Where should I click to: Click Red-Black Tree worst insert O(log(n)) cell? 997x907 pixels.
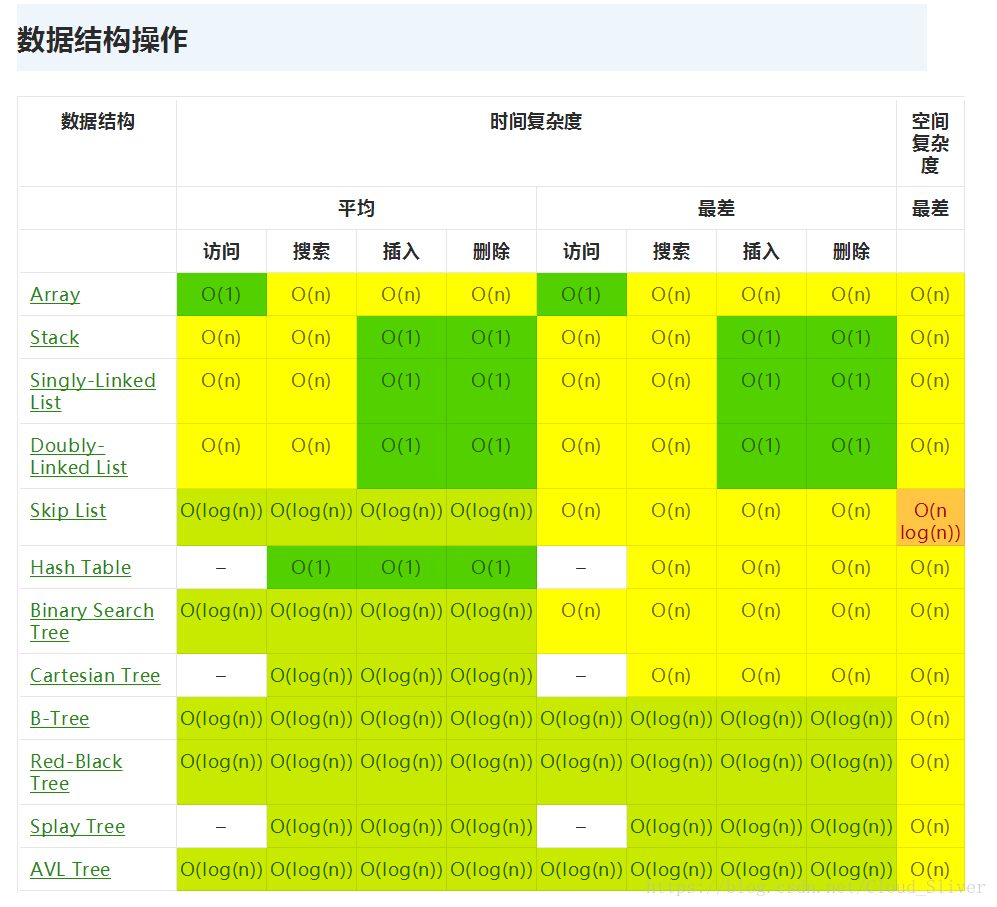click(761, 772)
